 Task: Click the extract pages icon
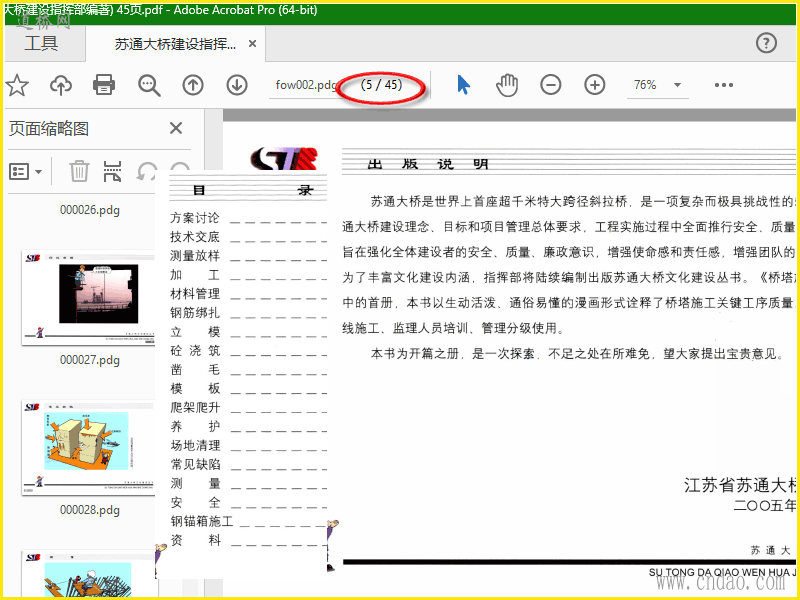pyautogui.click(x=112, y=171)
